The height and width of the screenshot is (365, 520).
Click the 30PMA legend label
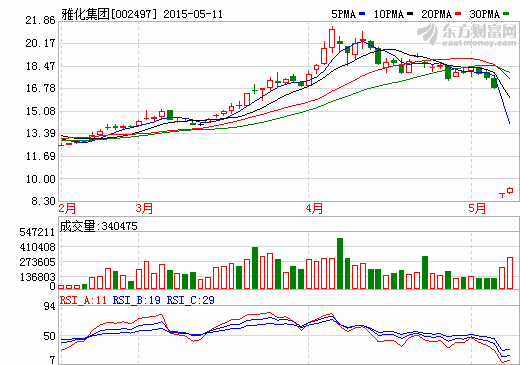pyautogui.click(x=485, y=14)
